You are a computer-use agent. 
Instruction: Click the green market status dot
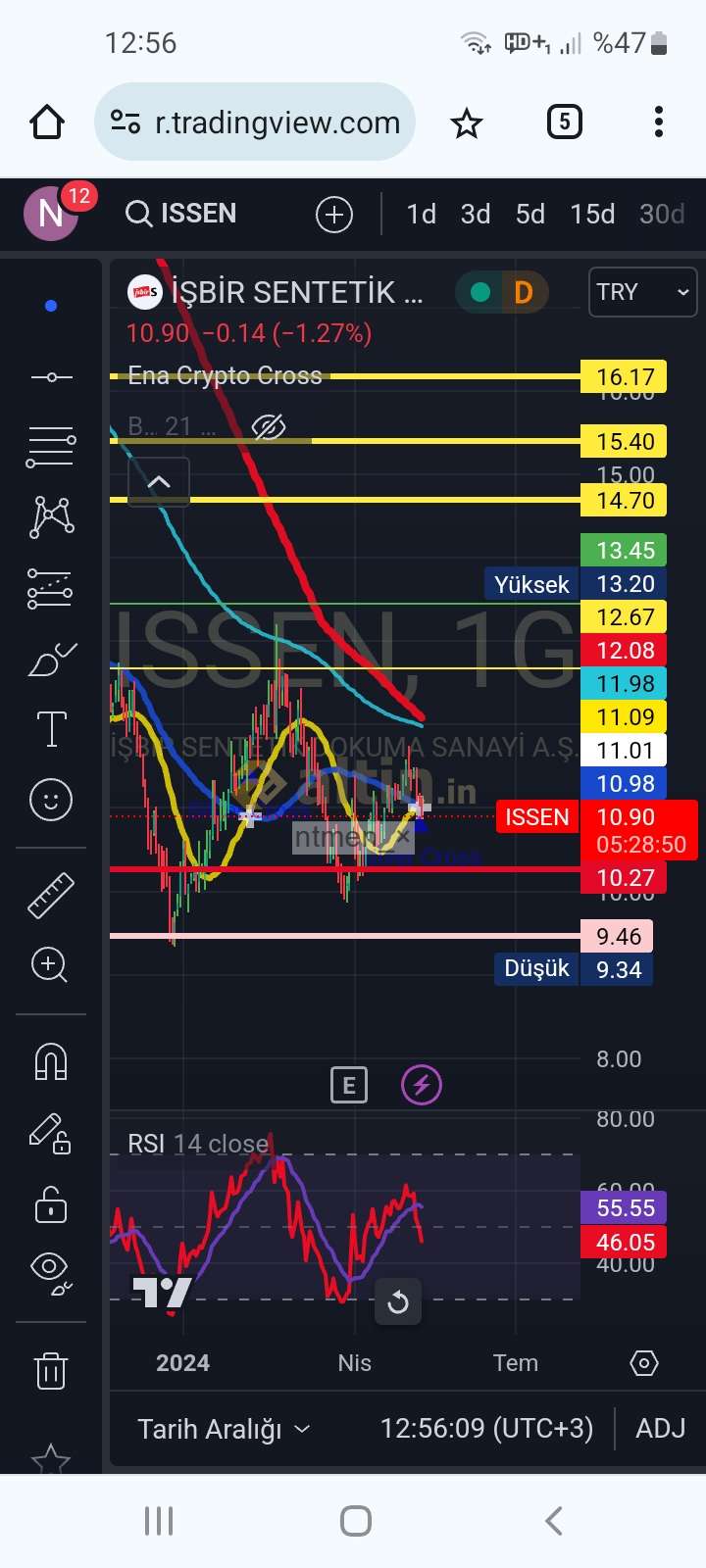coord(480,292)
